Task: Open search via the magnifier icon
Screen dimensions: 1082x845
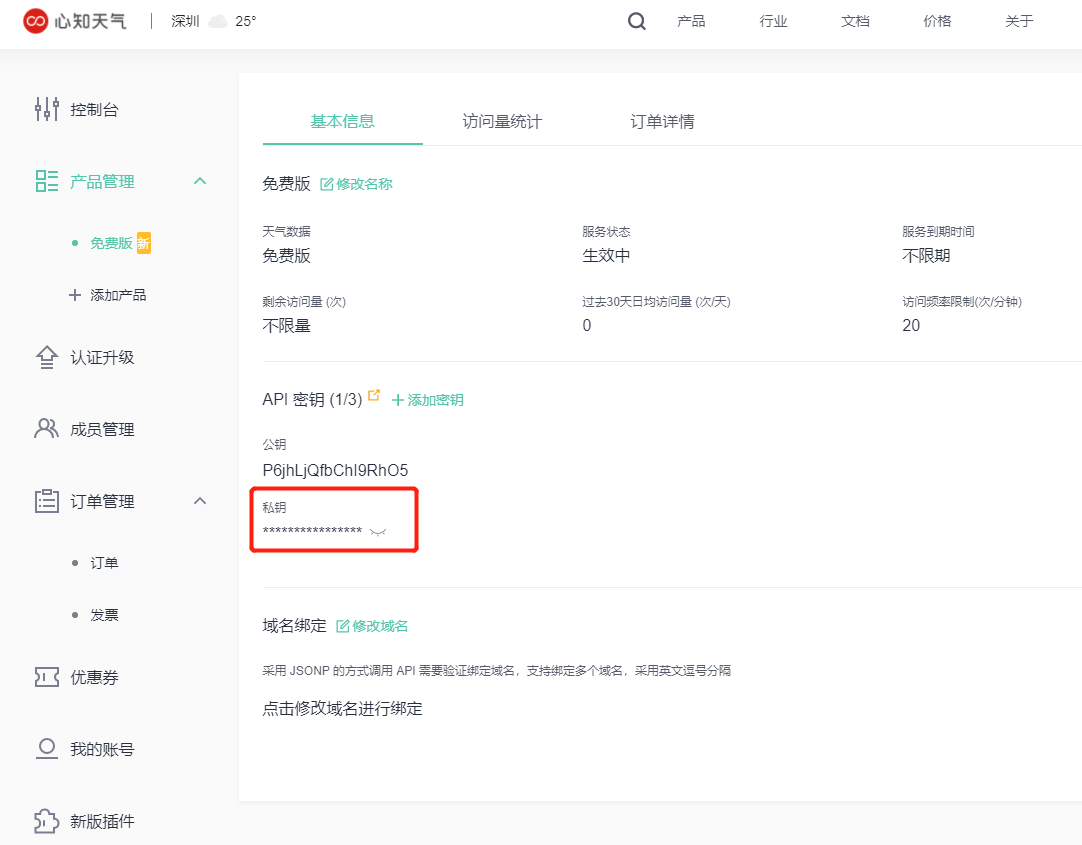Action: 636,20
